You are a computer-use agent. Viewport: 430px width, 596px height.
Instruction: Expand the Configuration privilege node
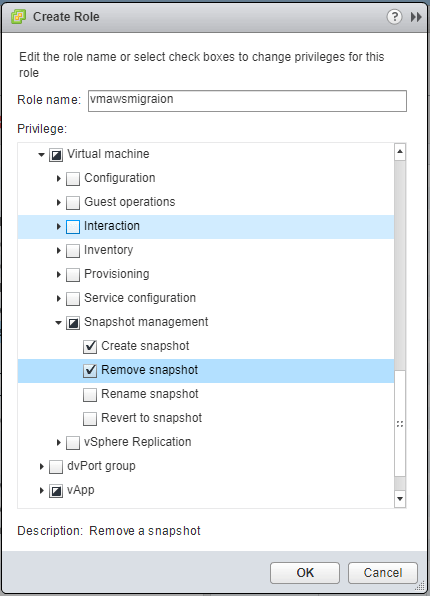point(59,178)
